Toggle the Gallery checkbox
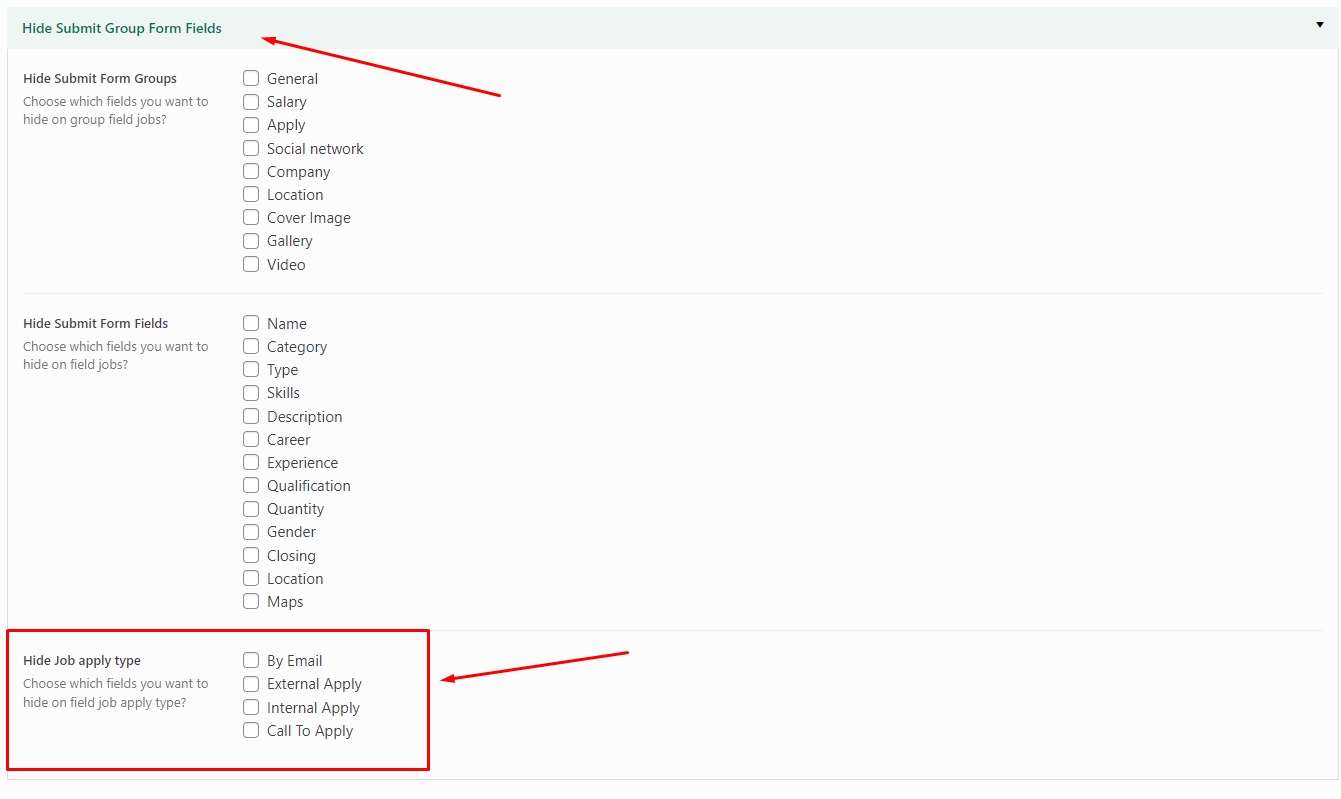 pyautogui.click(x=251, y=240)
